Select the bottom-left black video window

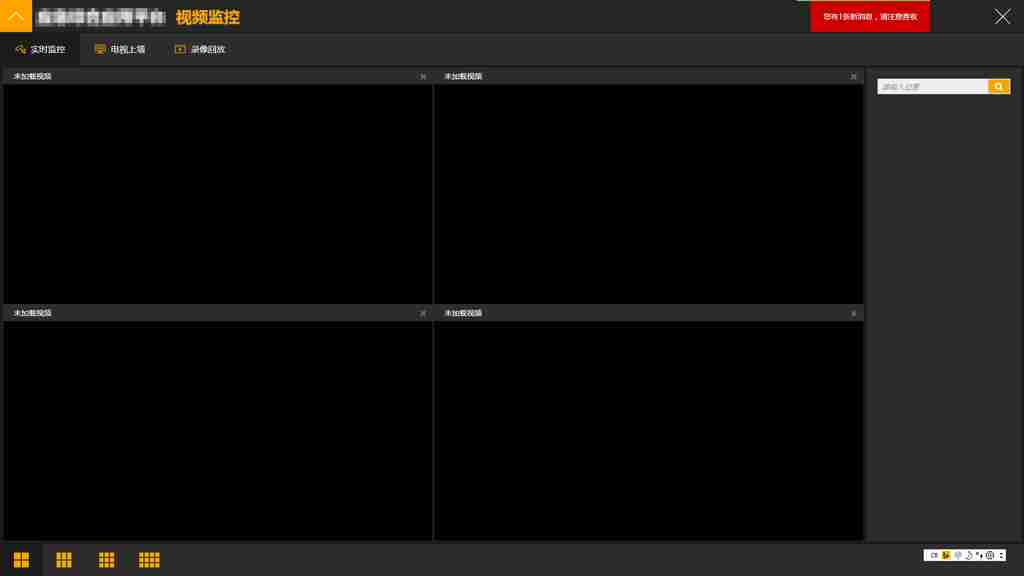point(217,430)
